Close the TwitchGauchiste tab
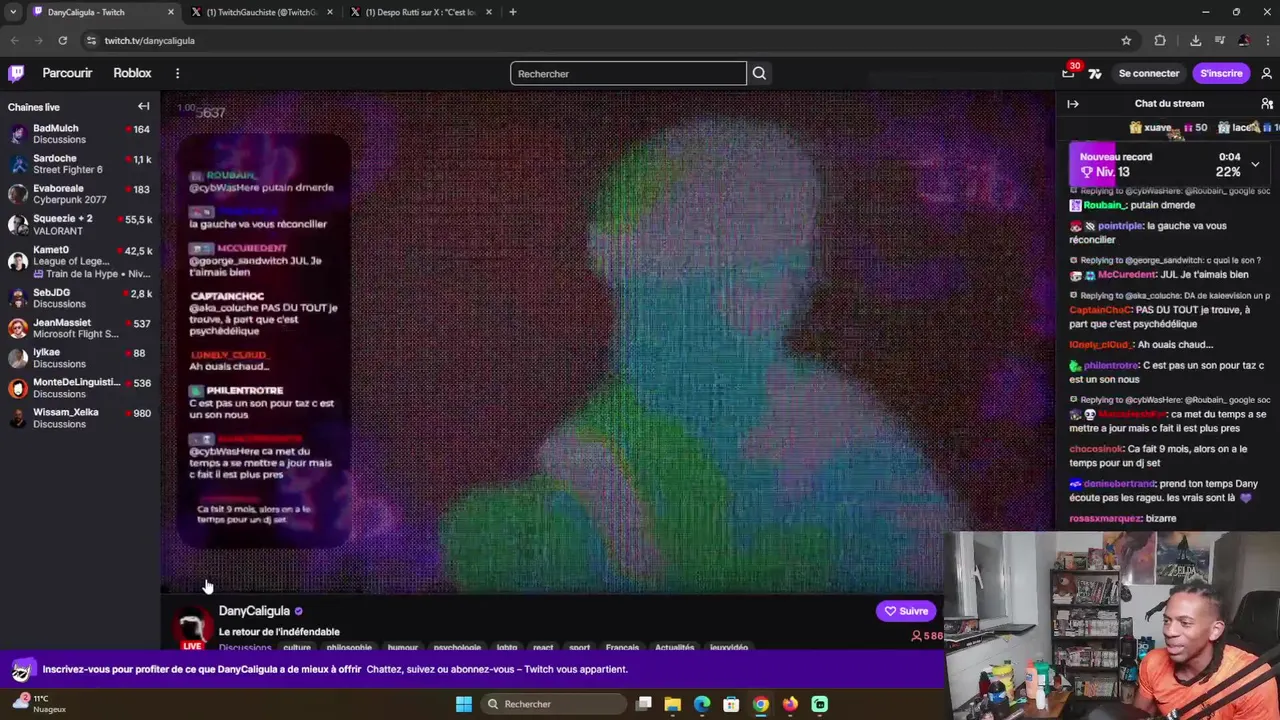This screenshot has width=1280, height=720. pyautogui.click(x=330, y=12)
